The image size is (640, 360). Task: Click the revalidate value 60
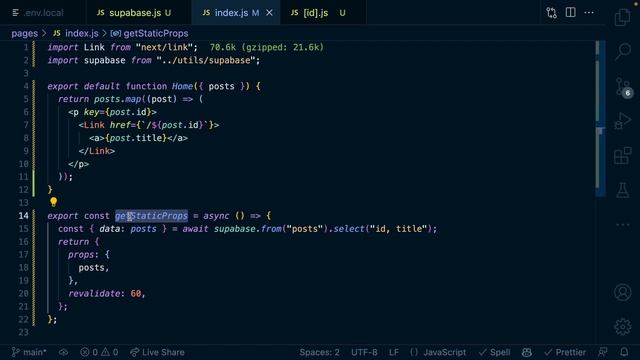point(136,293)
